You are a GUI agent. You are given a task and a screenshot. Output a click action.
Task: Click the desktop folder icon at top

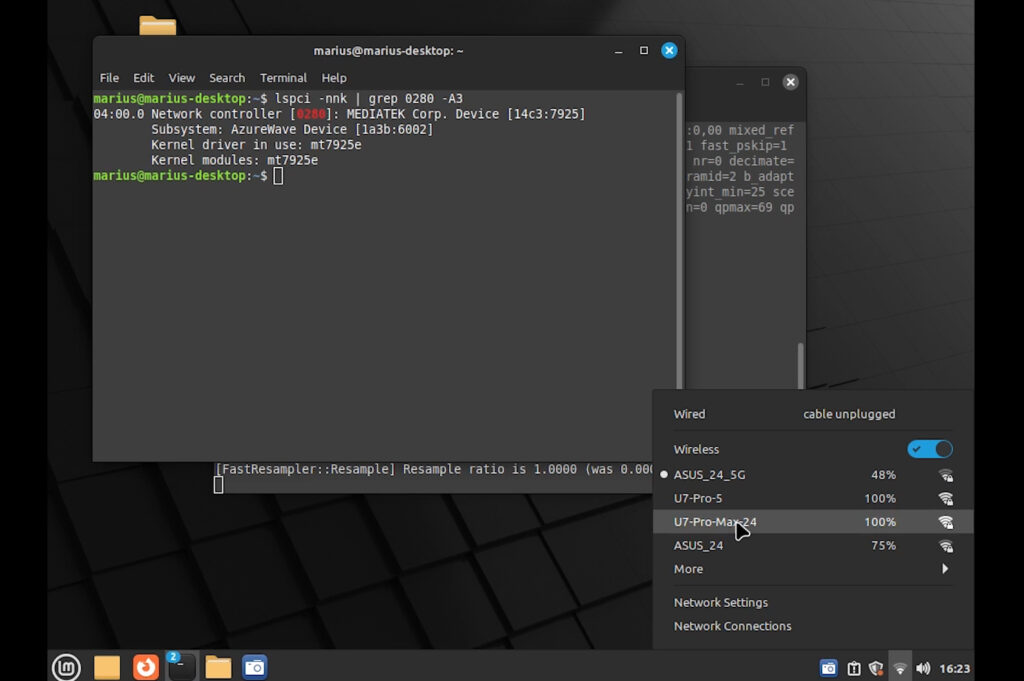click(x=158, y=26)
